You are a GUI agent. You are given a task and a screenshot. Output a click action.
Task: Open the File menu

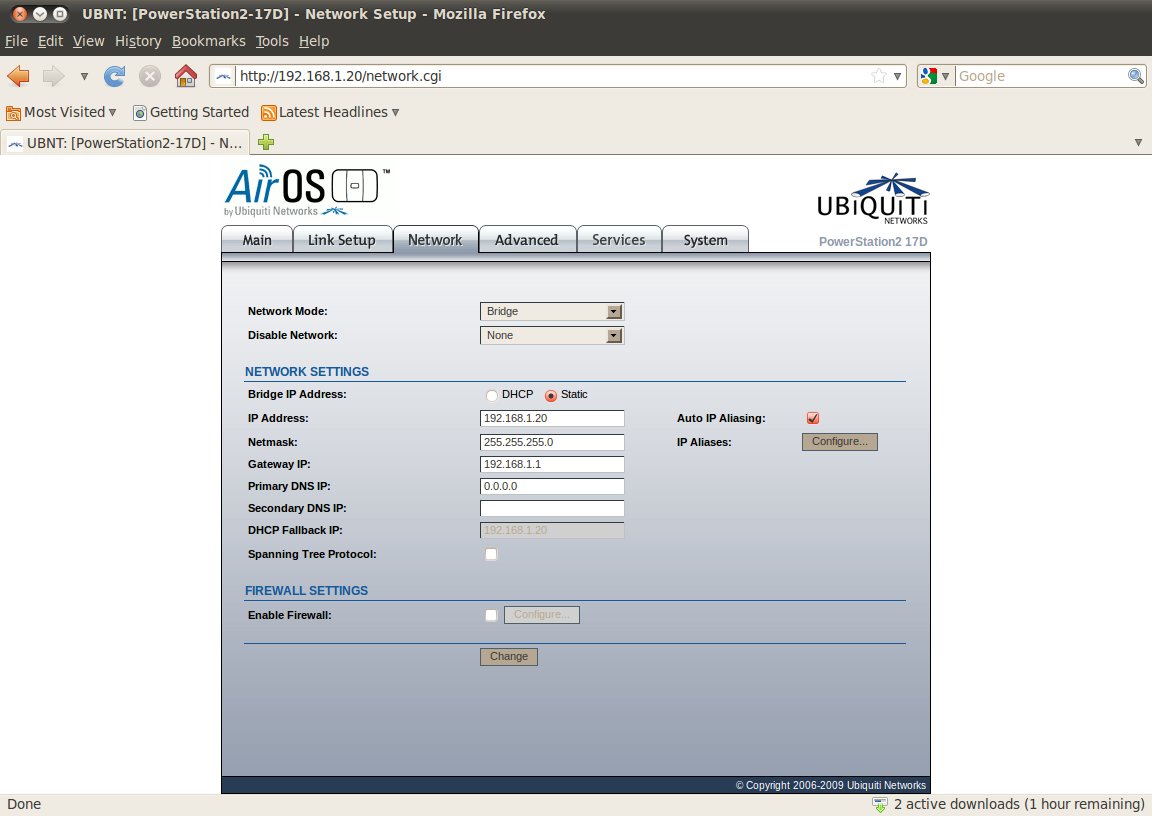pos(16,41)
